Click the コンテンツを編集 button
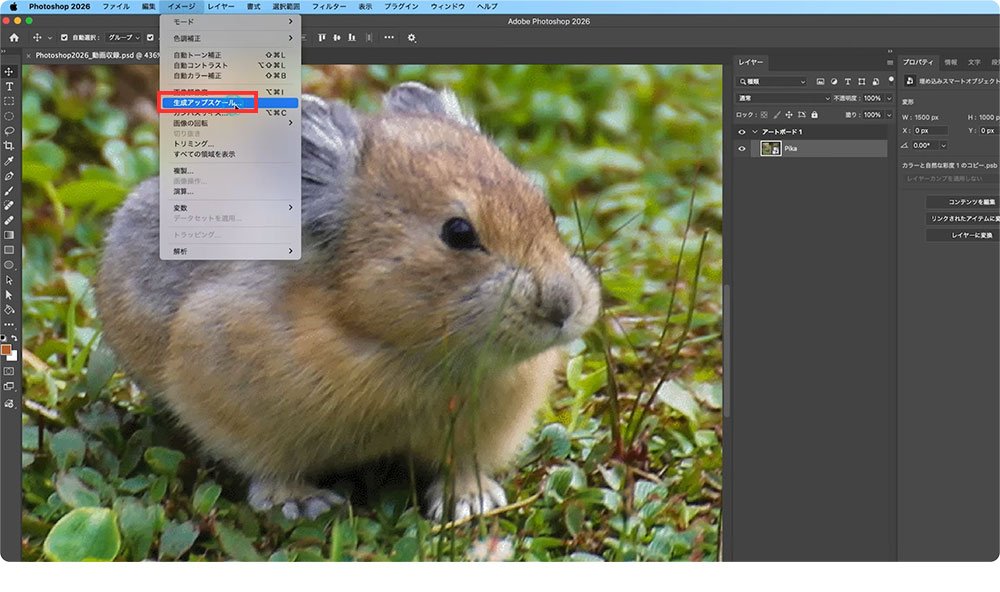1000x592 pixels. pyautogui.click(x=961, y=202)
